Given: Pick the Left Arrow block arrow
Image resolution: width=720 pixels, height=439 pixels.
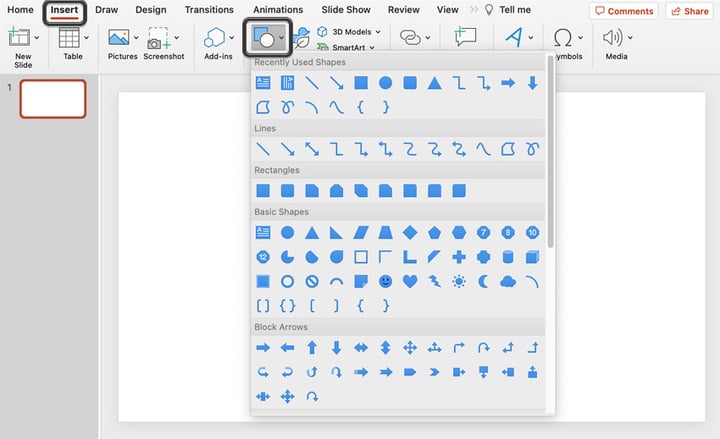Looking at the screenshot, I should click(287, 348).
